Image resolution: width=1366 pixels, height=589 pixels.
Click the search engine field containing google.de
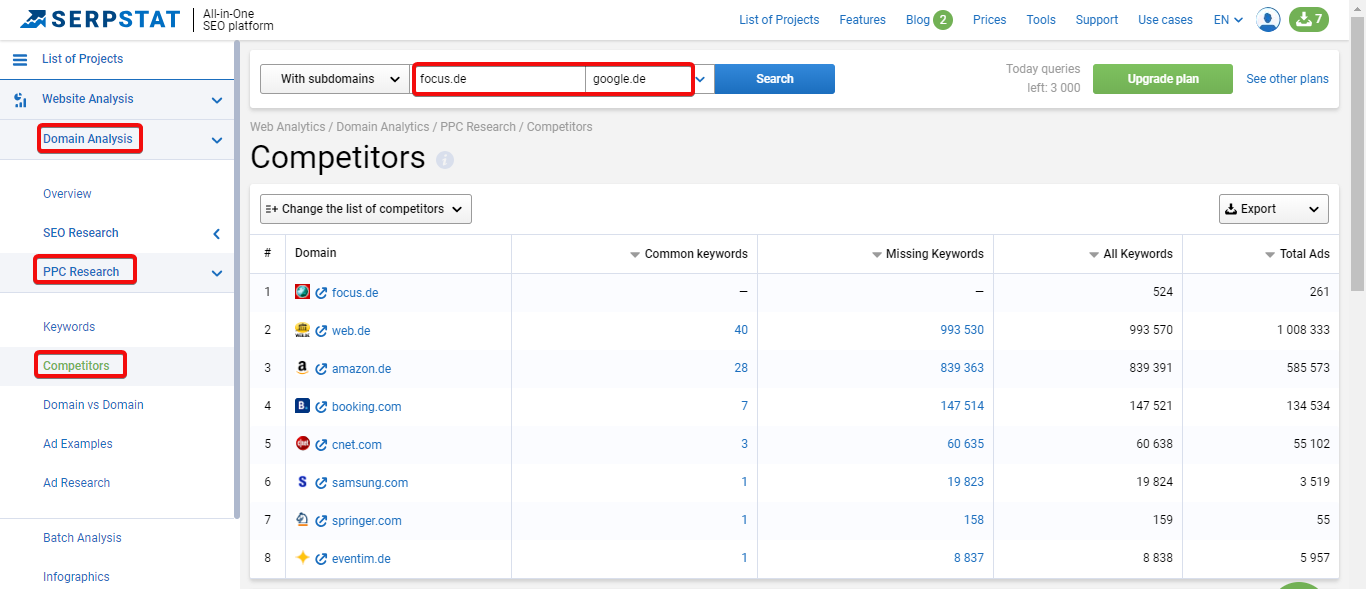pyautogui.click(x=638, y=79)
